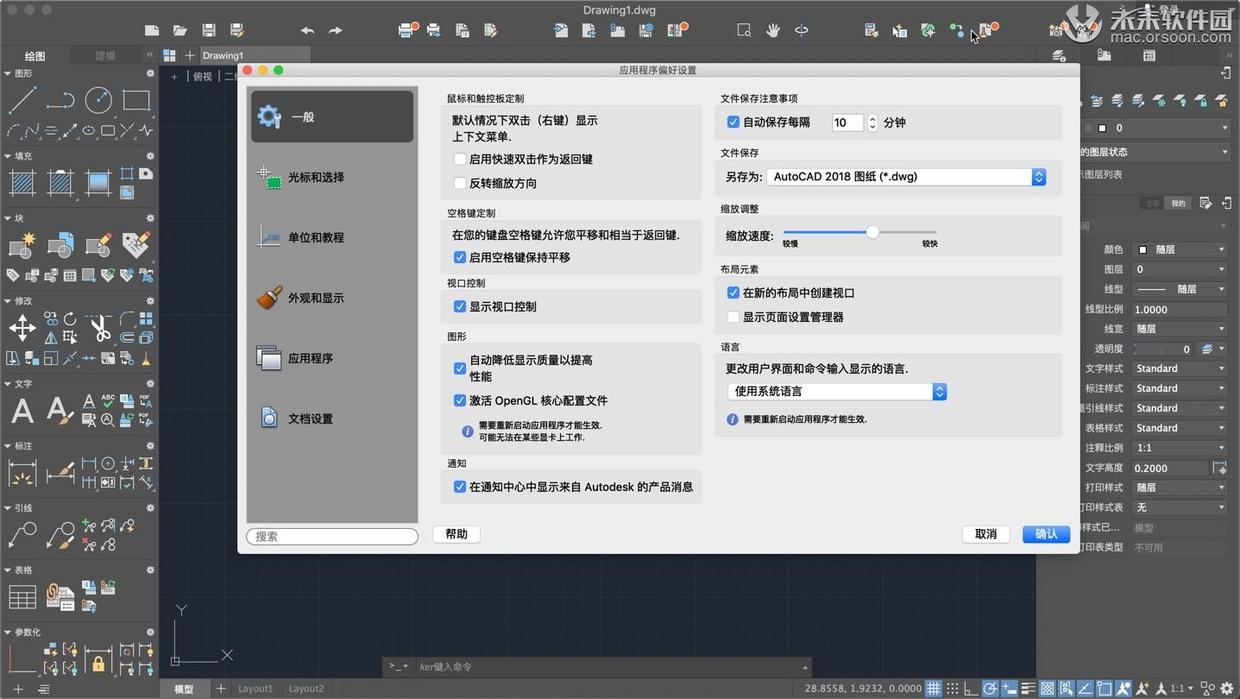The image size is (1240, 699).
Task: Click the 确认 button
Action: pyautogui.click(x=1046, y=534)
